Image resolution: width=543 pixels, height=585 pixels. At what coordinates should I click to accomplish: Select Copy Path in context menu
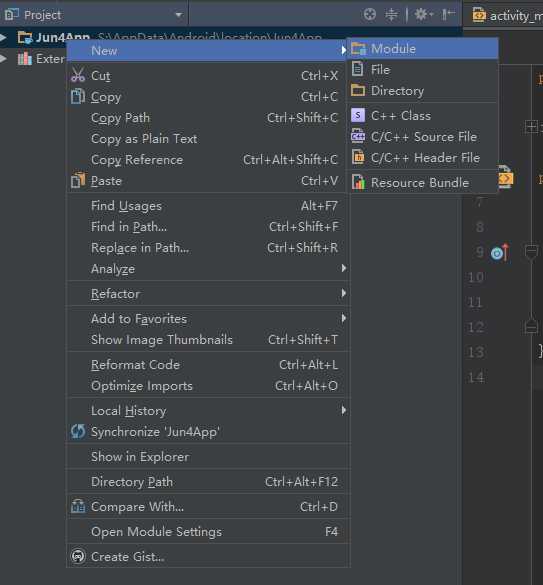pos(207,118)
